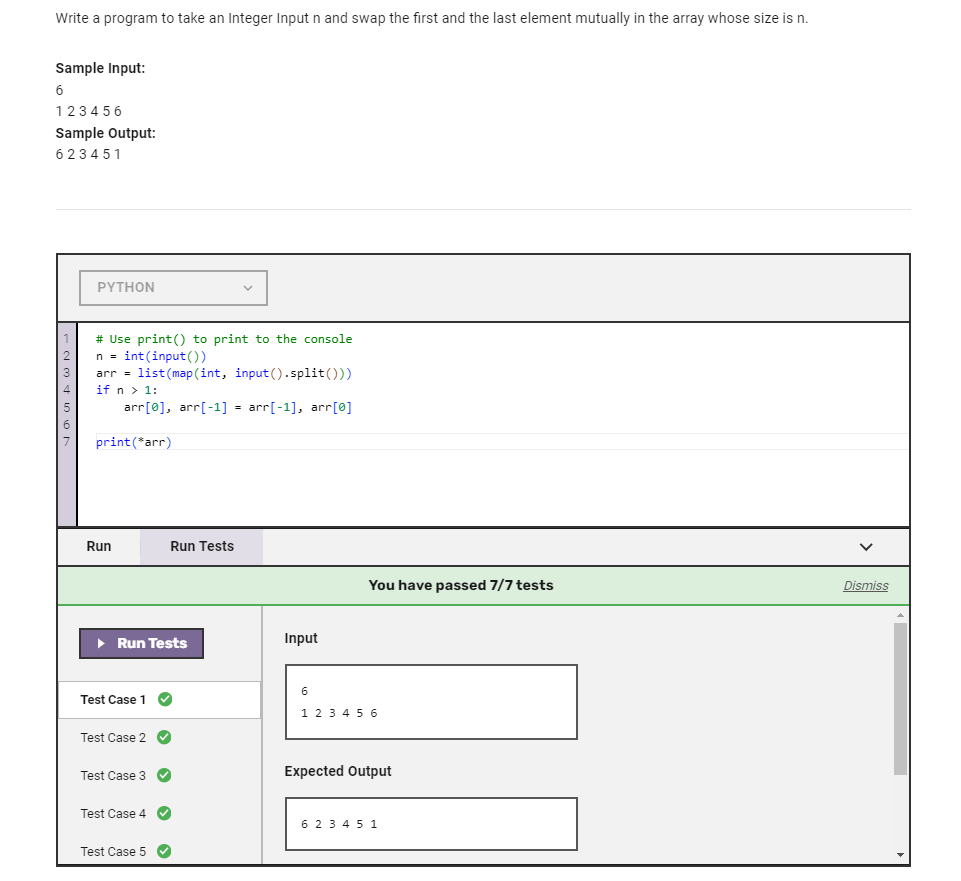Click the purple Run Tests button
This screenshot has height=881, width=961.
[x=142, y=643]
